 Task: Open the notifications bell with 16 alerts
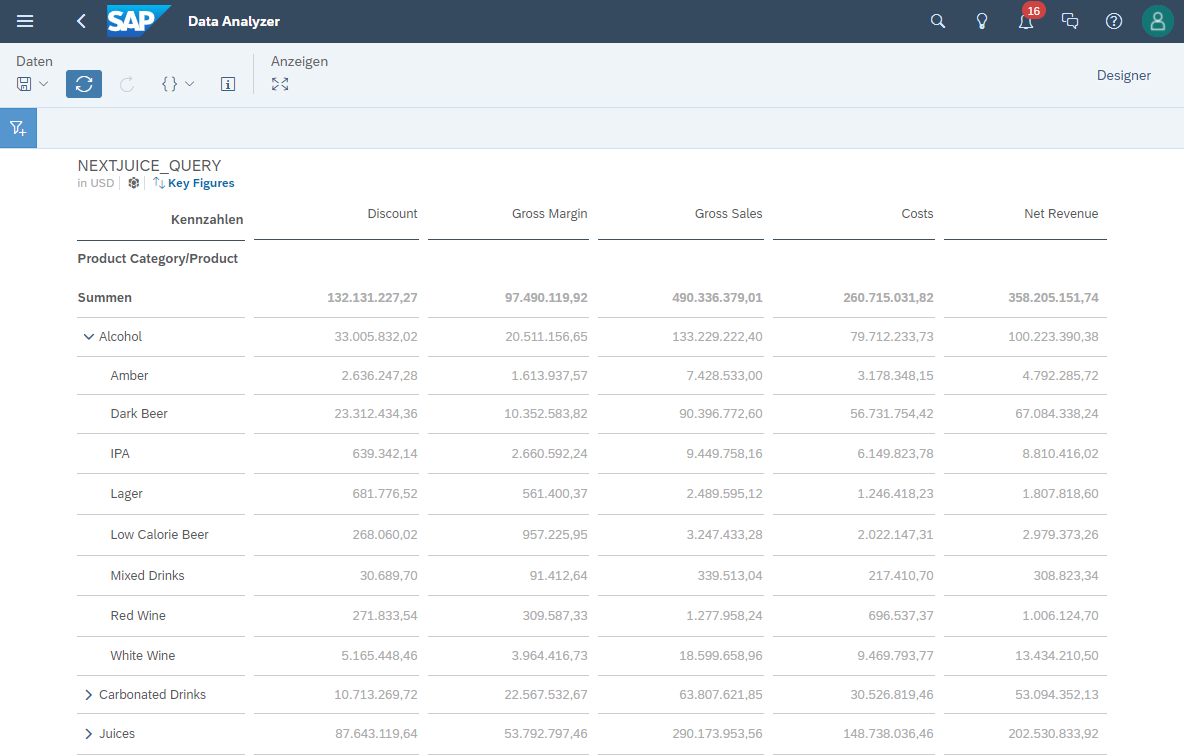point(1025,20)
